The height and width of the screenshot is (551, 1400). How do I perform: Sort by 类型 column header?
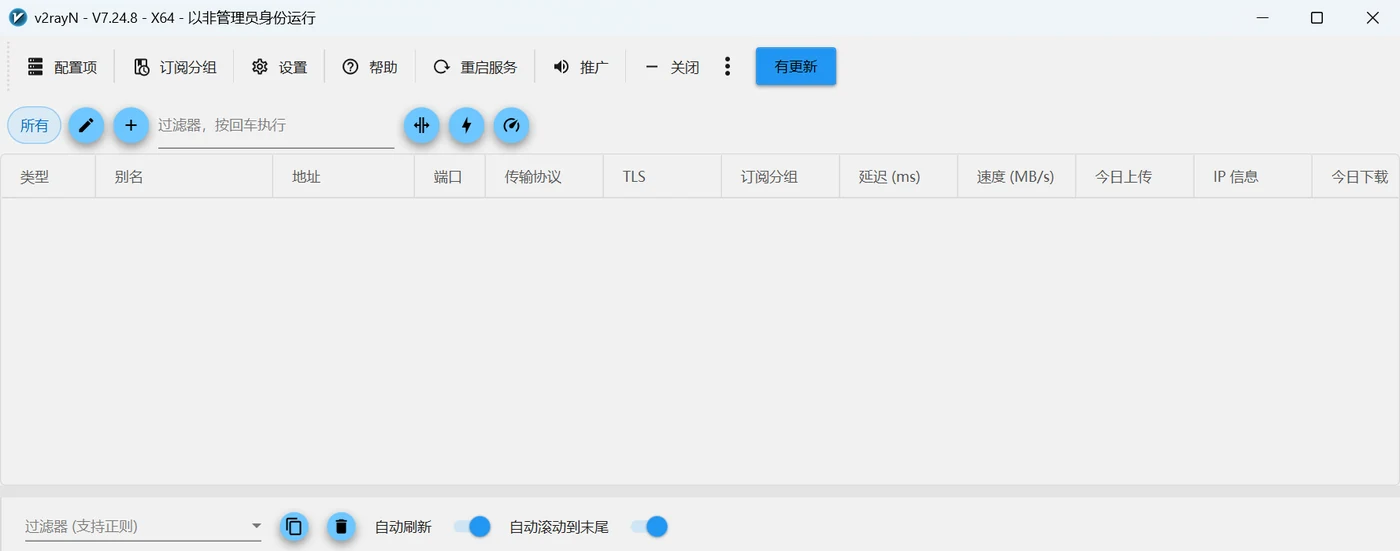[48, 176]
